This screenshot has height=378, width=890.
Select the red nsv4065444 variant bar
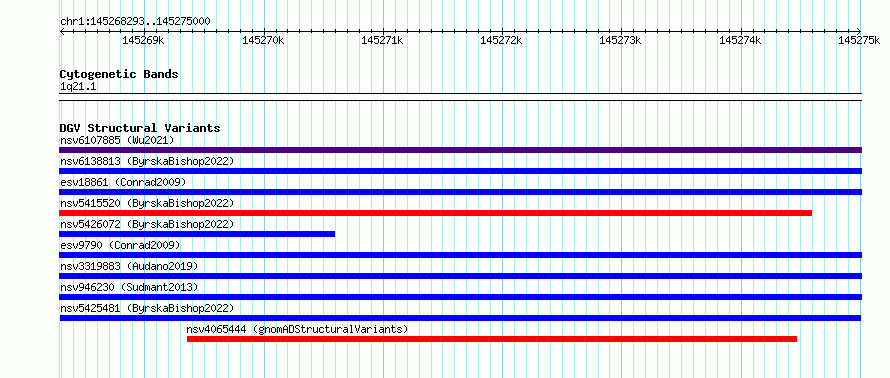click(x=492, y=339)
